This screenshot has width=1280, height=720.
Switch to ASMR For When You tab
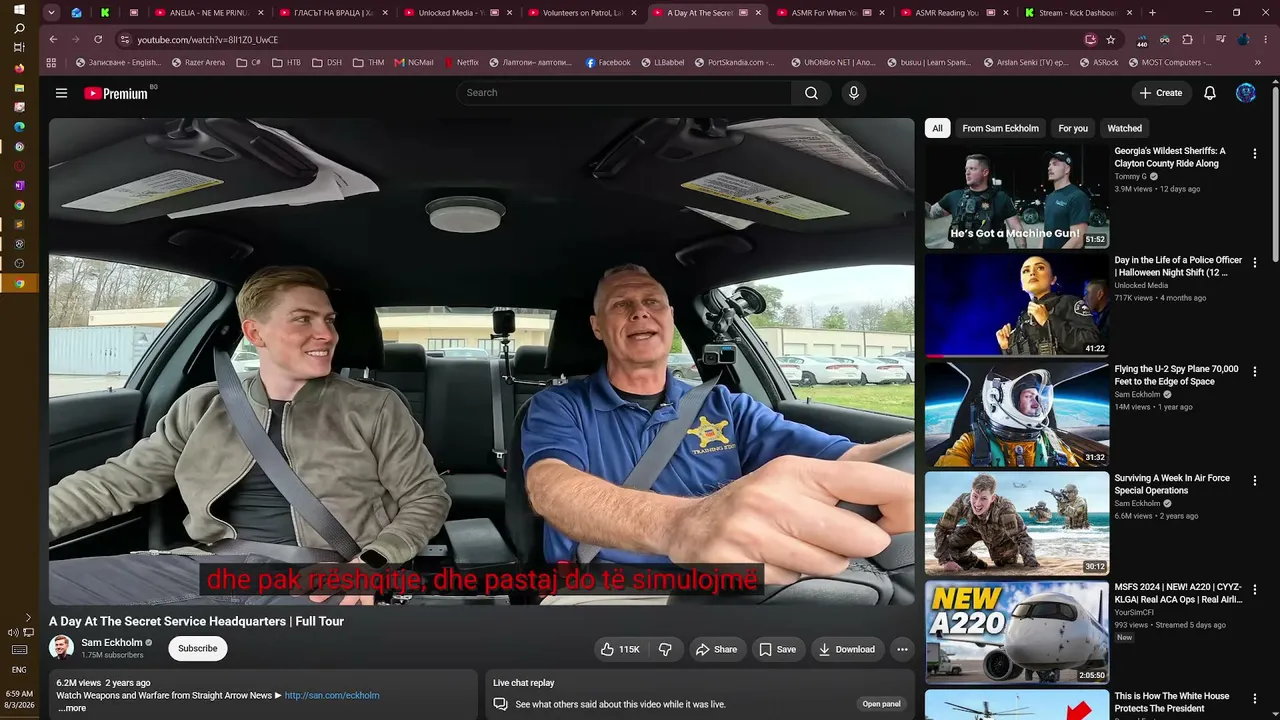[x=830, y=13]
